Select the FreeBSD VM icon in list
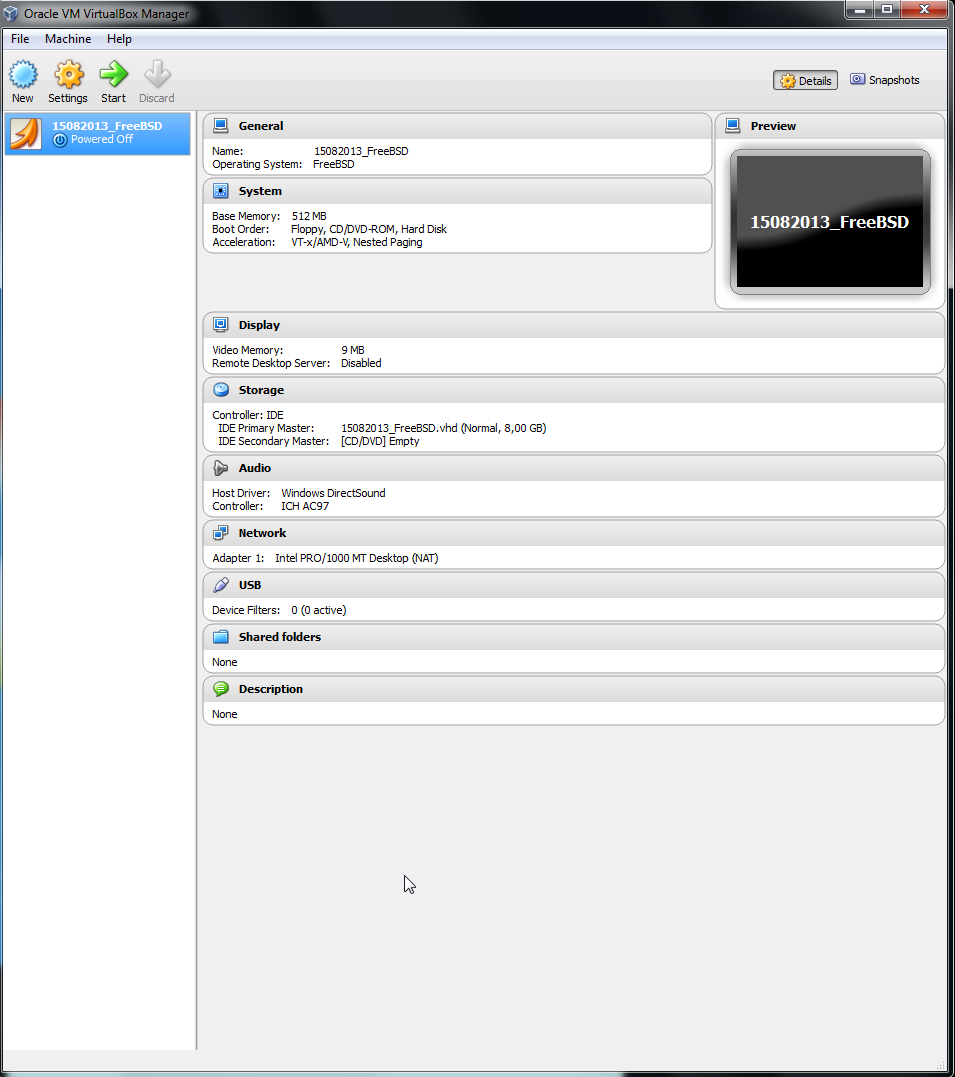Viewport: 955px width, 1077px height. tap(26, 133)
